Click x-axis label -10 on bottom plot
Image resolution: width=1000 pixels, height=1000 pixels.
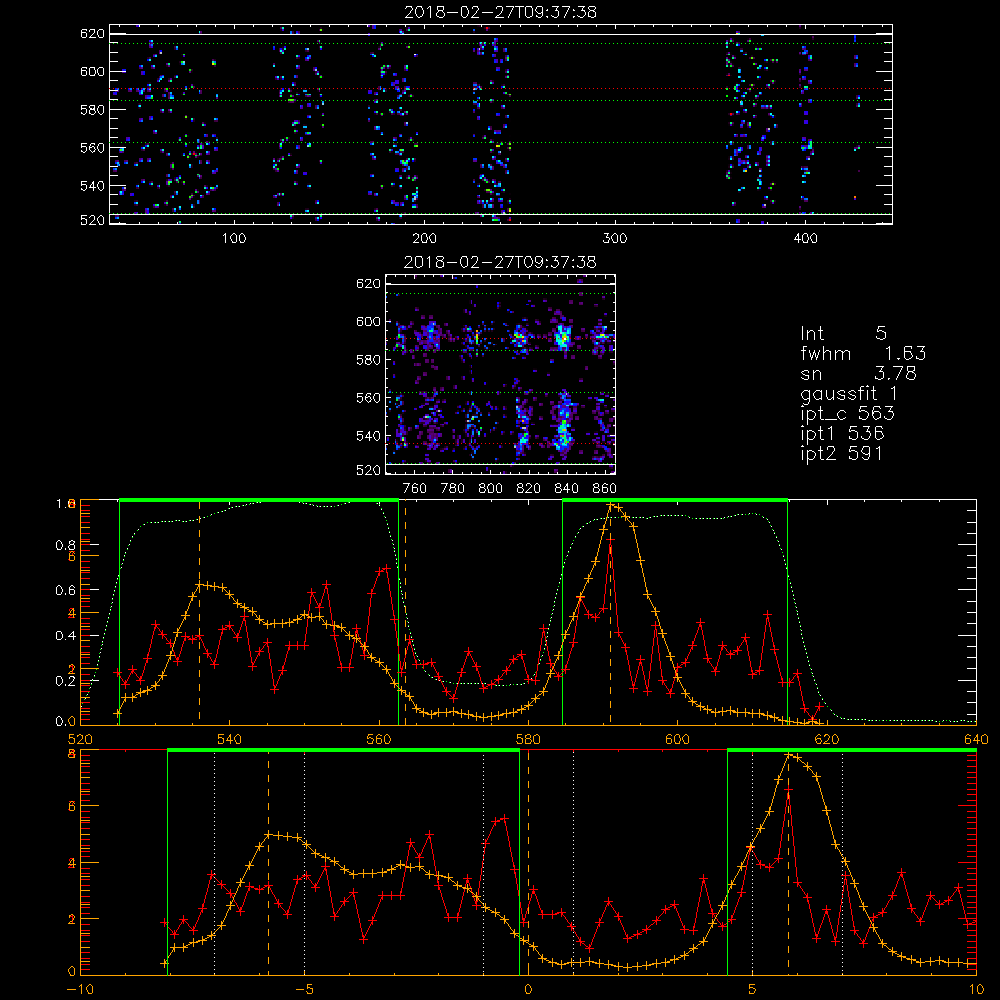tap(80, 989)
